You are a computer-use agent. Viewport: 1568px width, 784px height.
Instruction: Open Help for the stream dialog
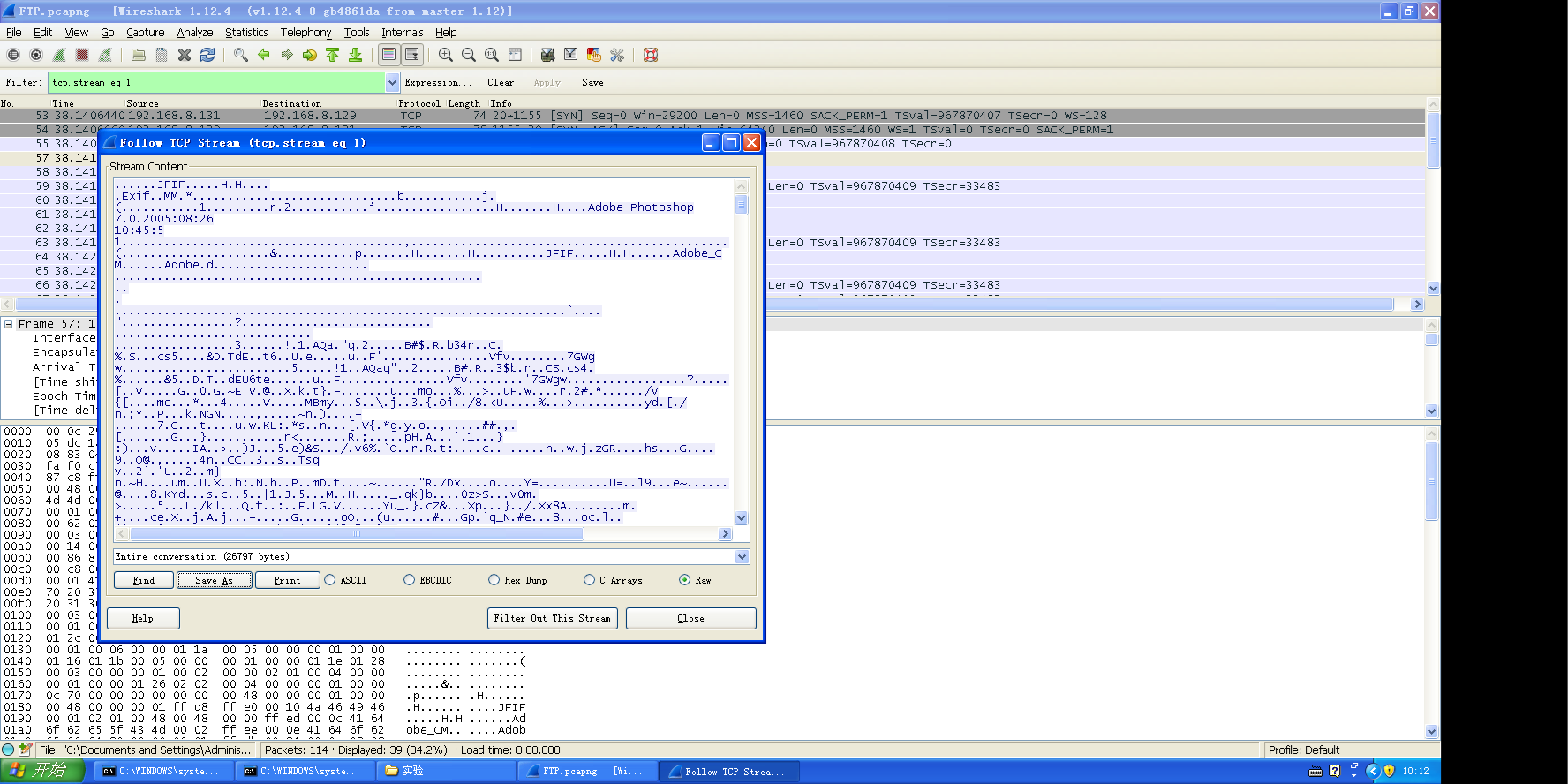[143, 618]
